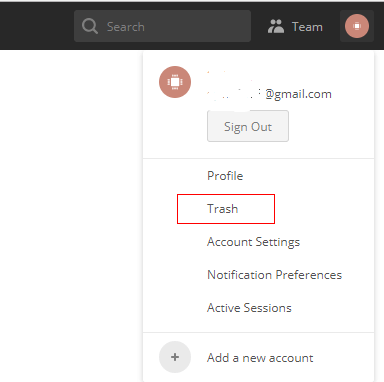The image size is (384, 382).
Task: Click empty menu space right of Sign Out
Action: (330, 126)
